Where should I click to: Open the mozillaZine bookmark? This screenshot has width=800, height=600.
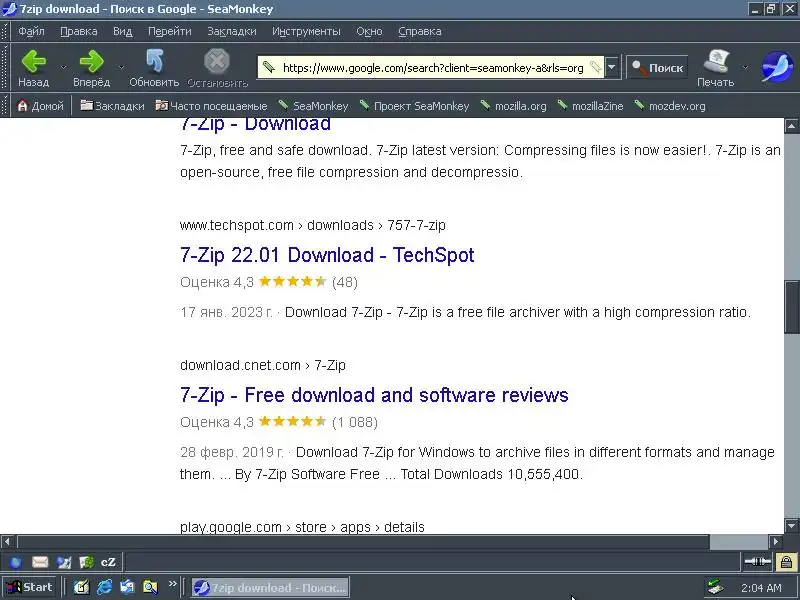click(590, 106)
